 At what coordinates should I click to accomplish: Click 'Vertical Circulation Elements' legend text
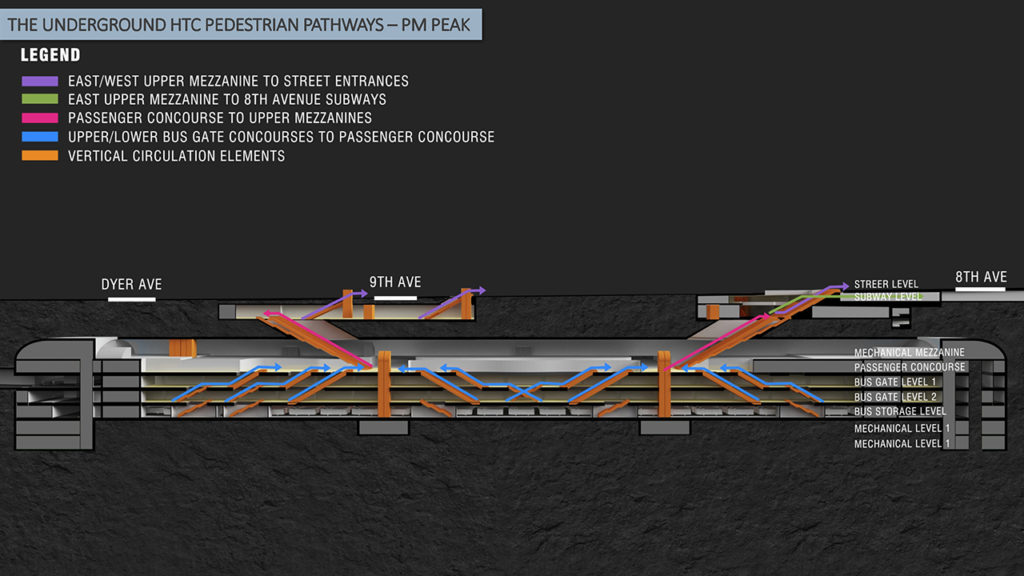pos(176,156)
